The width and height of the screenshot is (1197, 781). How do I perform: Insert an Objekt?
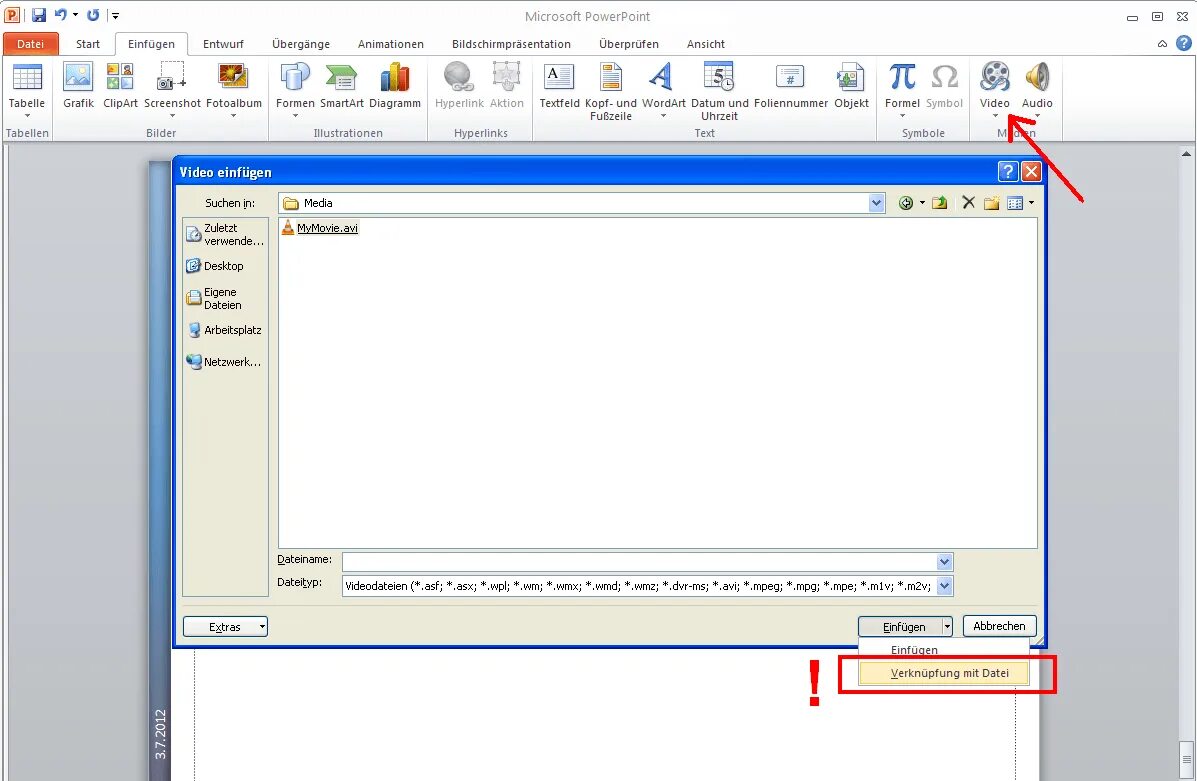tap(850, 86)
